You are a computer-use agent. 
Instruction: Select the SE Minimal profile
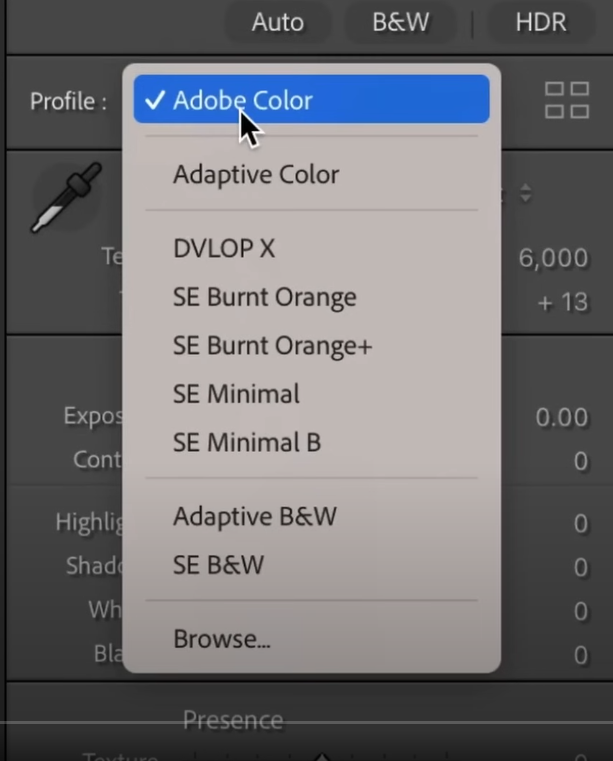(x=312, y=394)
